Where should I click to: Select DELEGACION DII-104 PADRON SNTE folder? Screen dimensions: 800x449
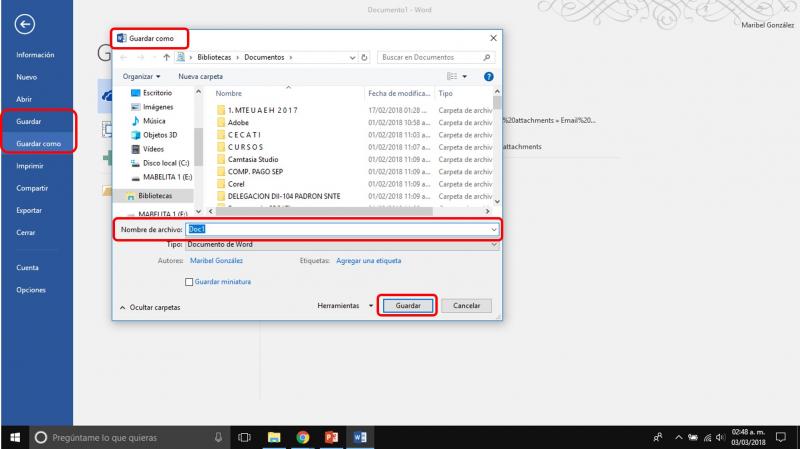pos(284,196)
